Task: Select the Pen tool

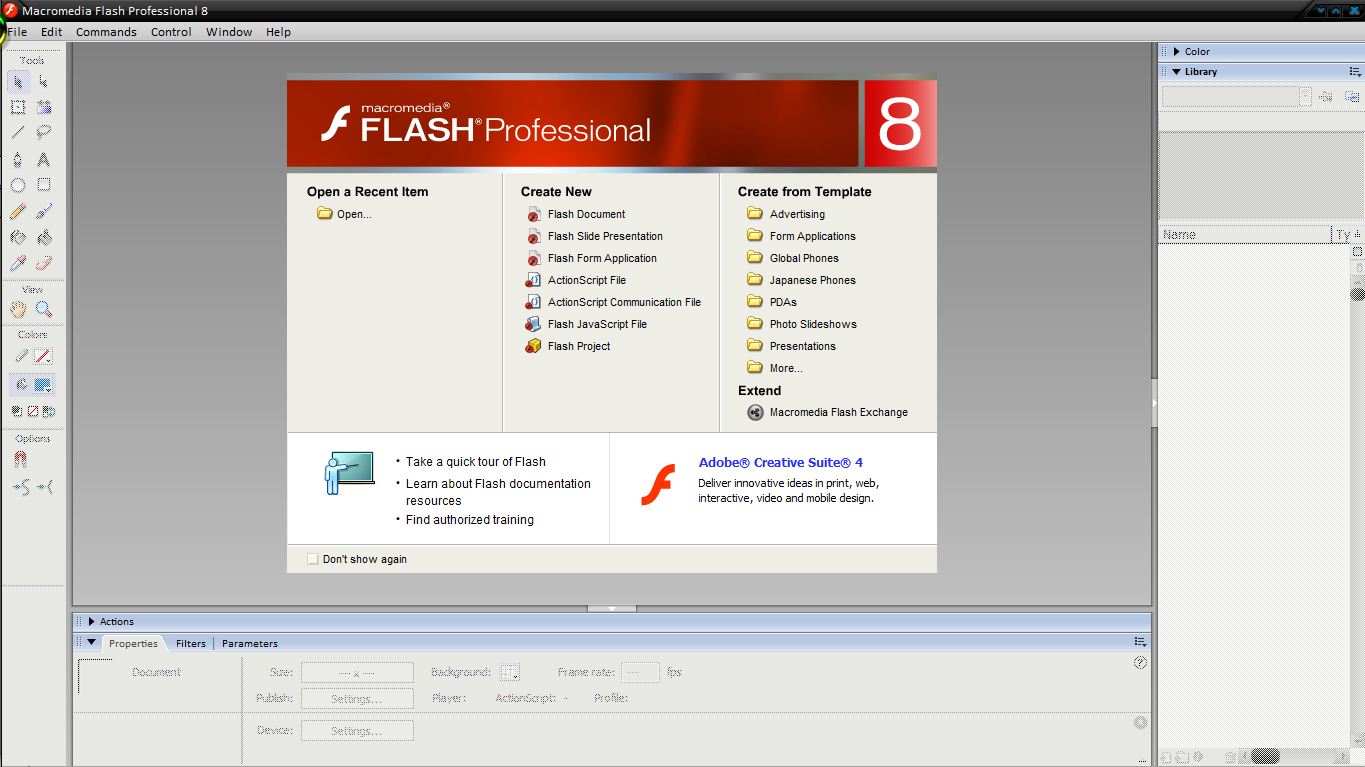Action: tap(16, 160)
